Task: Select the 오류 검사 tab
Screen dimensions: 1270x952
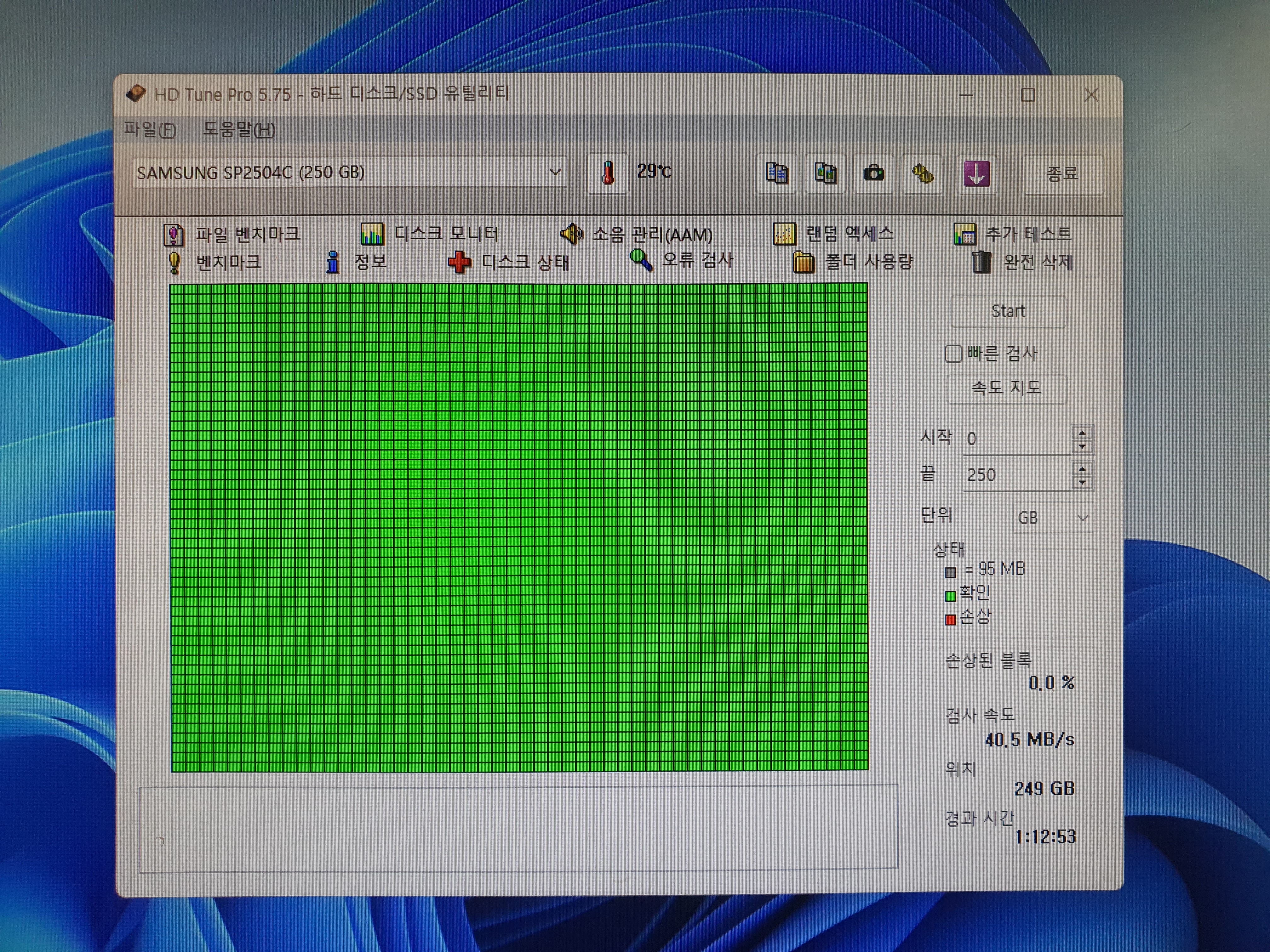Action: (682, 261)
